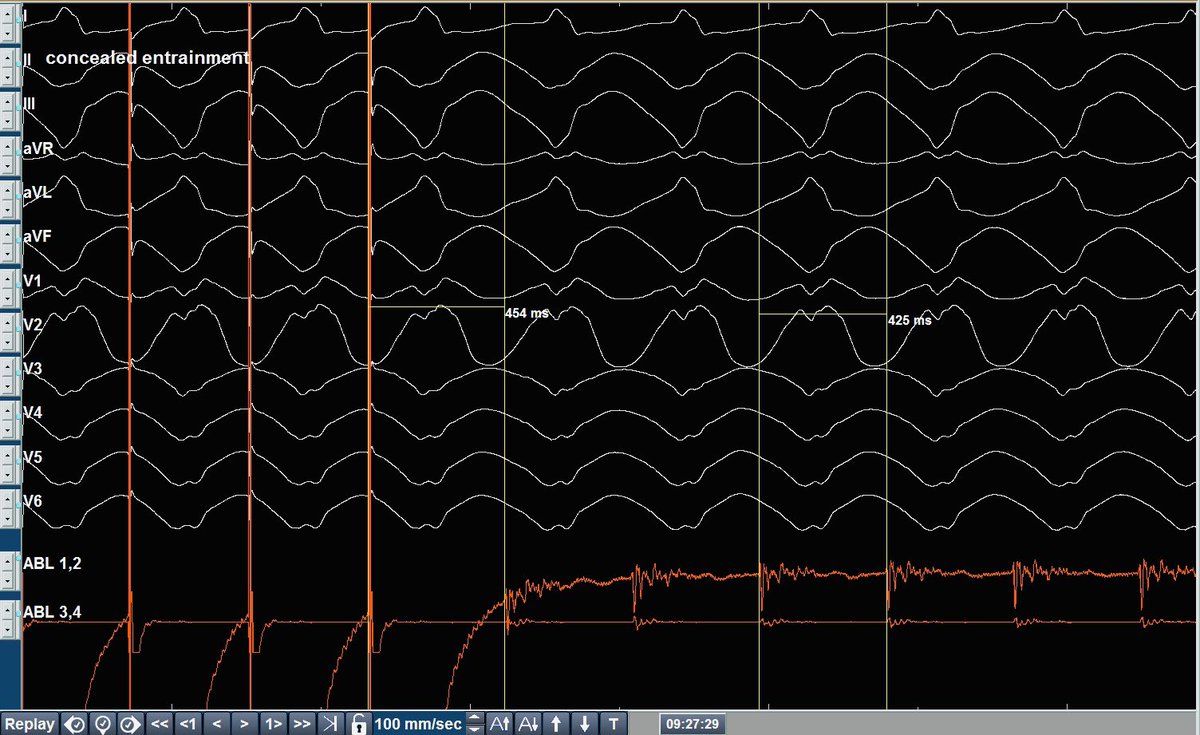1200x735 pixels.
Task: Increase sweep speed with the up spinner
Action: (x=475, y=718)
